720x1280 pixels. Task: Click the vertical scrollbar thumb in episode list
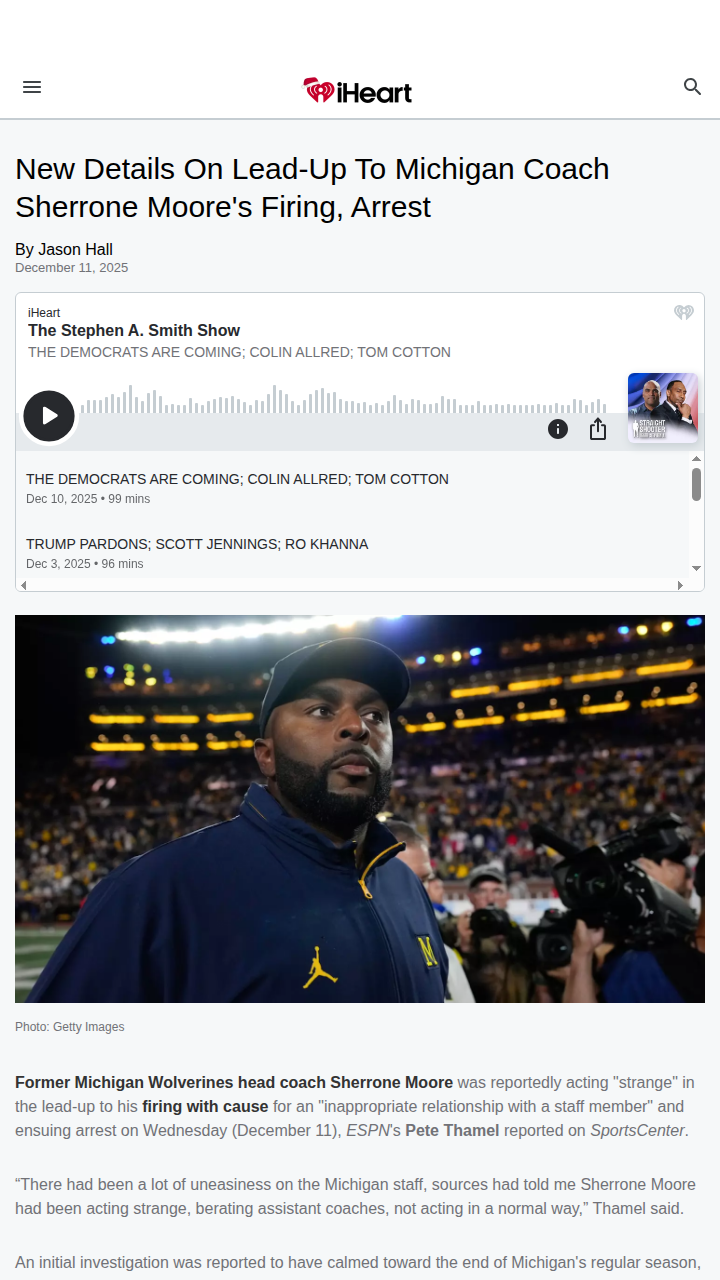[x=696, y=484]
